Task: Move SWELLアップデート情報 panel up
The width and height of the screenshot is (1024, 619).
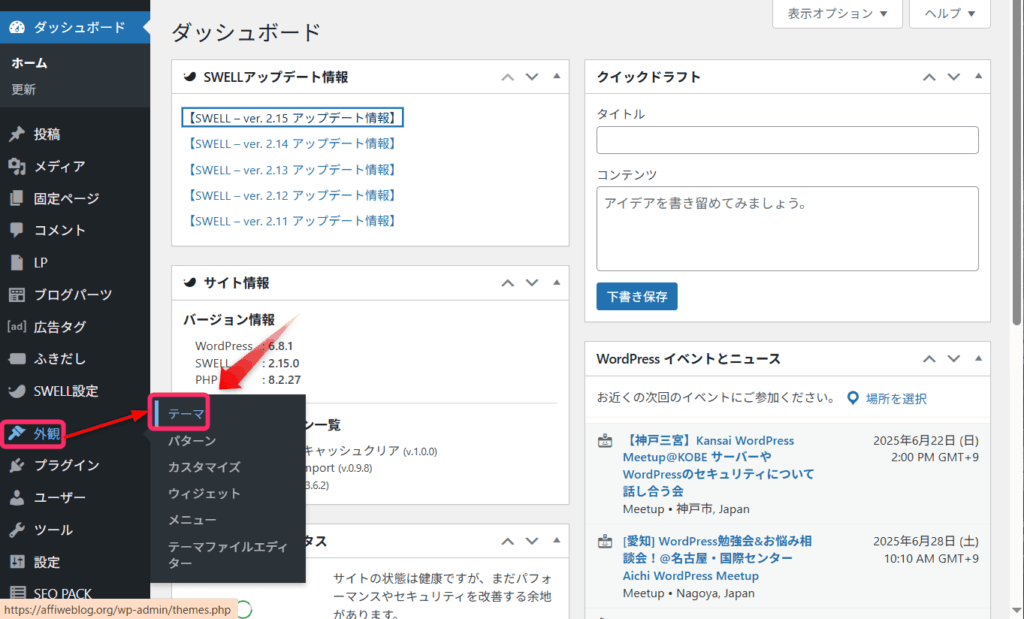Action: pos(507,77)
